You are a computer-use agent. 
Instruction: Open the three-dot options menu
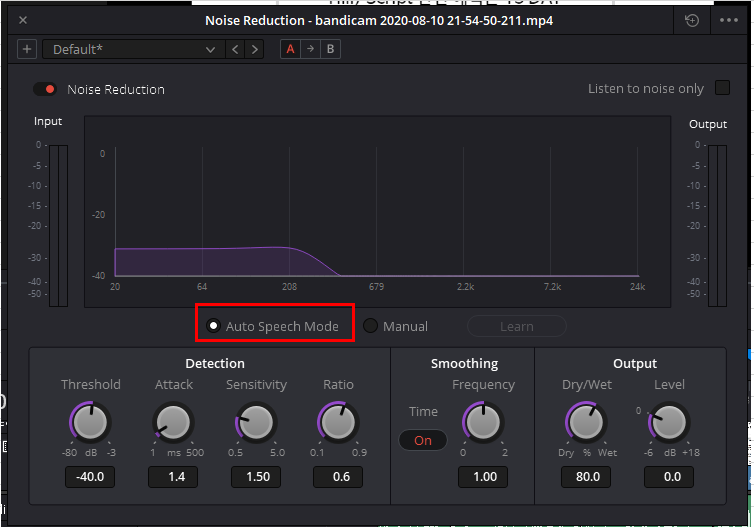(x=729, y=20)
